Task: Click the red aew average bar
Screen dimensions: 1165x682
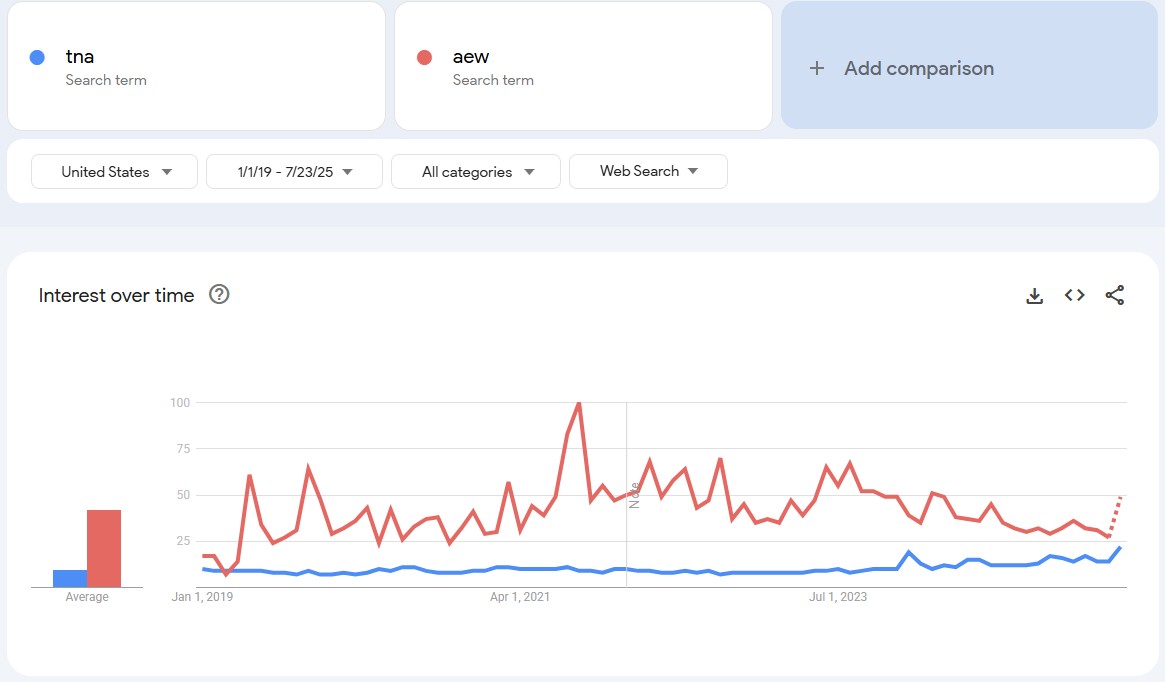Action: tap(104, 548)
